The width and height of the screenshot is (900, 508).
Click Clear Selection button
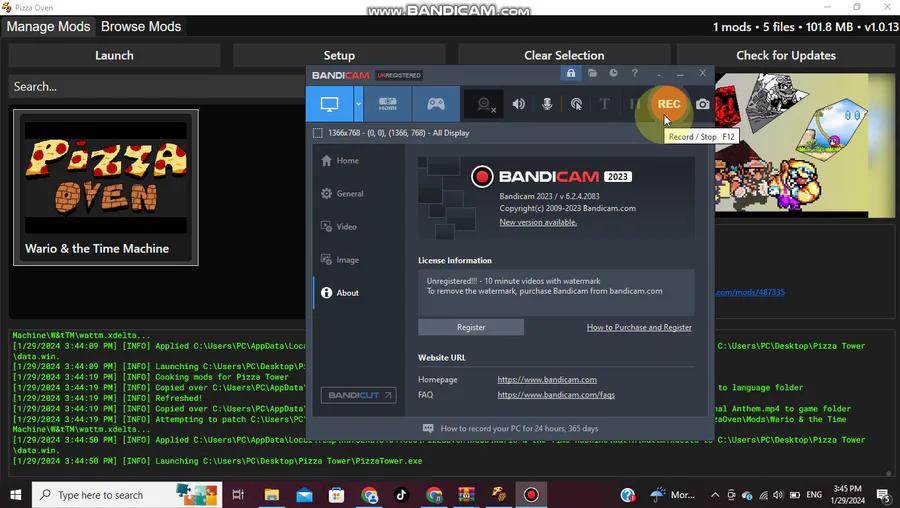pos(564,56)
